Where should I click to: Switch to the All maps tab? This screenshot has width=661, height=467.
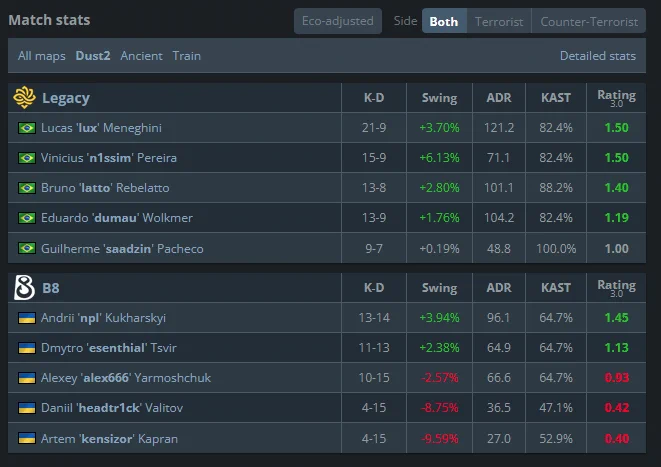42,56
